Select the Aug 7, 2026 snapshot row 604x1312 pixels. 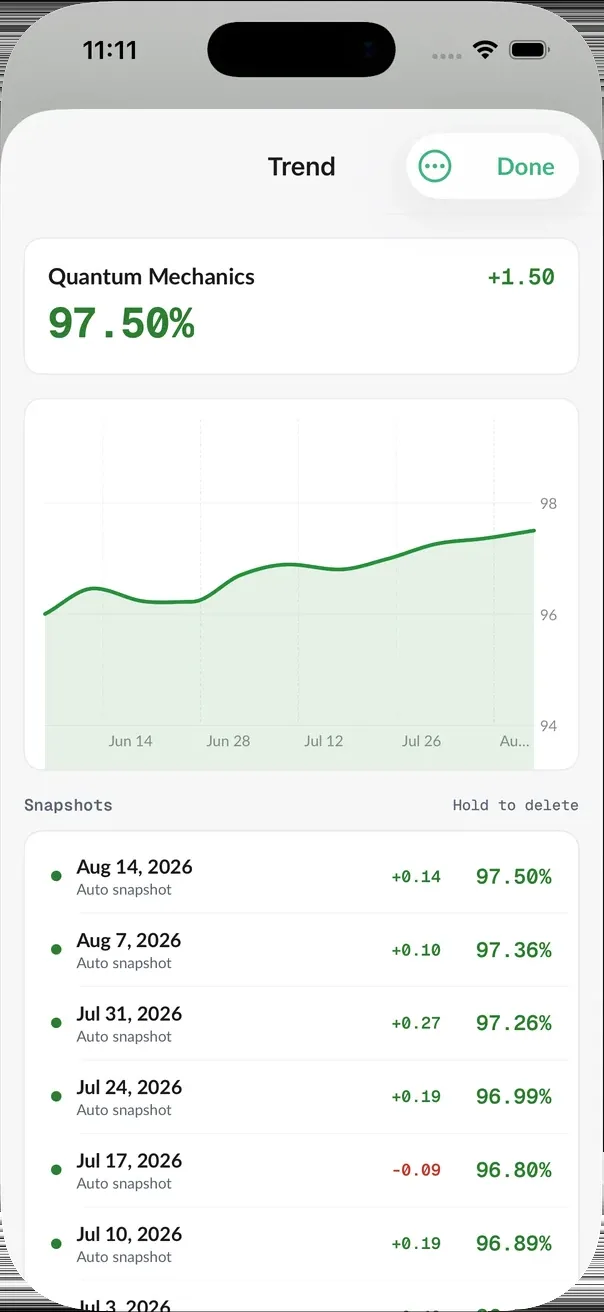(301, 950)
